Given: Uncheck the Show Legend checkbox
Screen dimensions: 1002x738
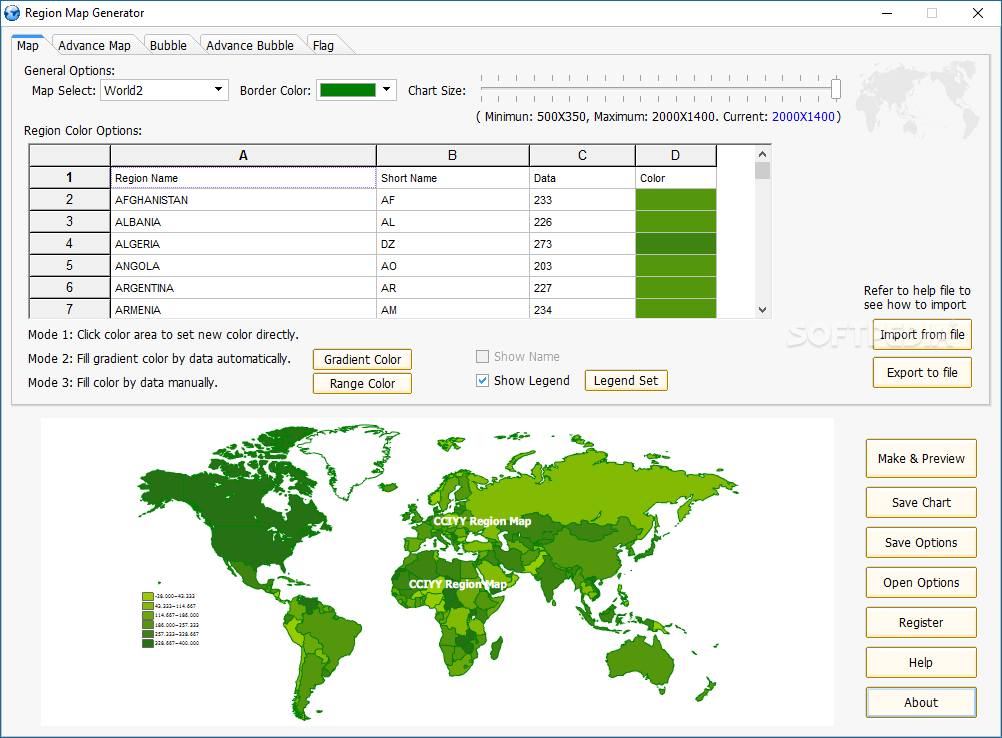Looking at the screenshot, I should click(x=482, y=380).
